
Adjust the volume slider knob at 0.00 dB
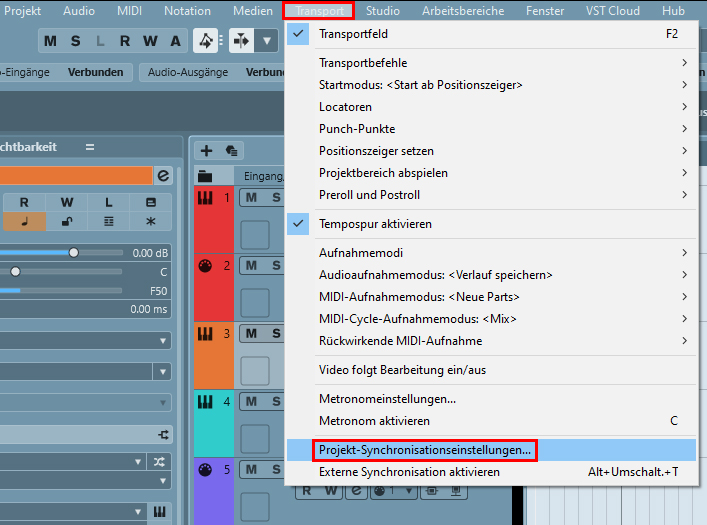[x=73, y=253]
